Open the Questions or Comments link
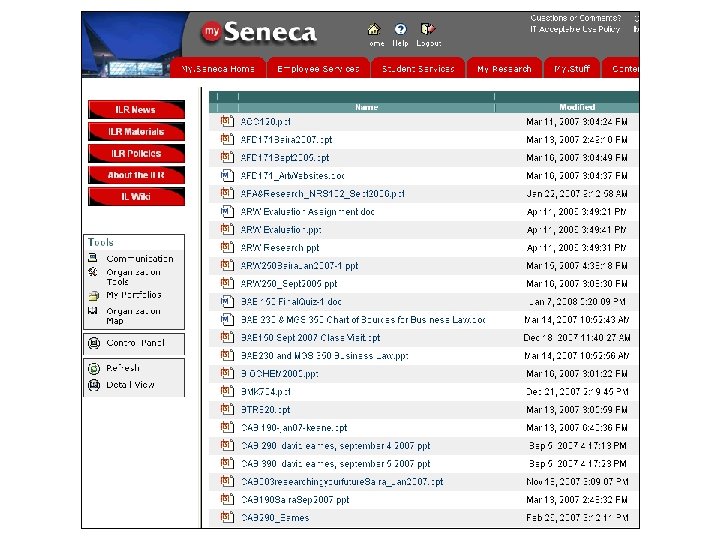 click(x=576, y=18)
